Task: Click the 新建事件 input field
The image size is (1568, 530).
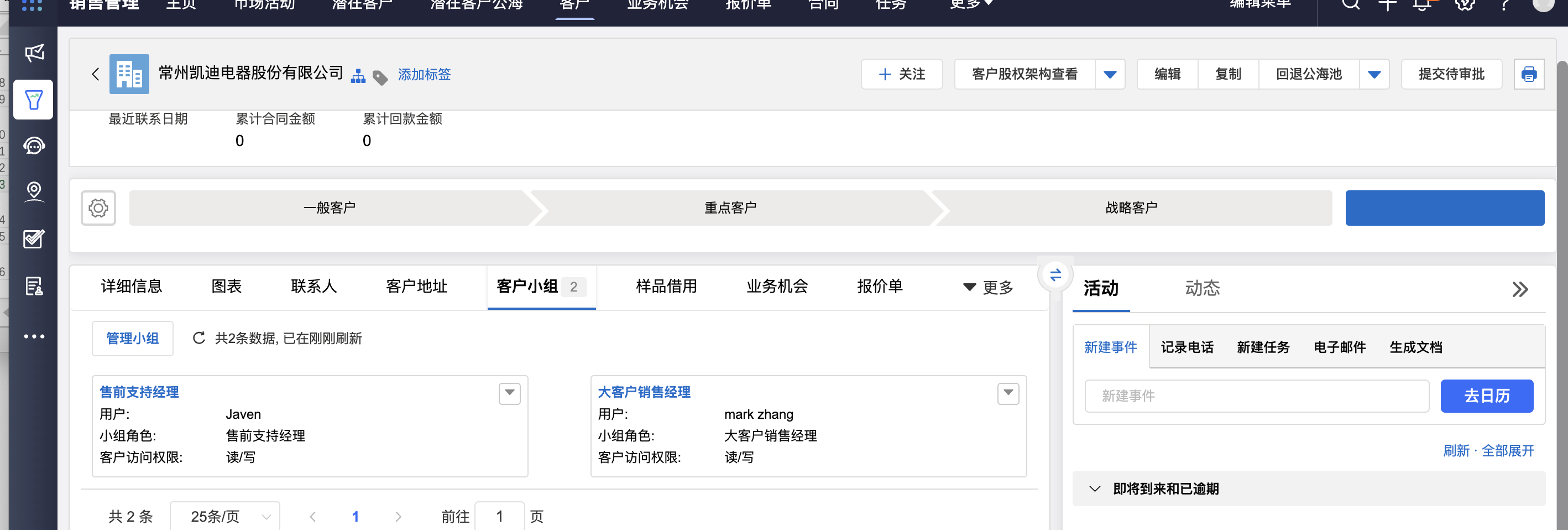Action: (1256, 396)
